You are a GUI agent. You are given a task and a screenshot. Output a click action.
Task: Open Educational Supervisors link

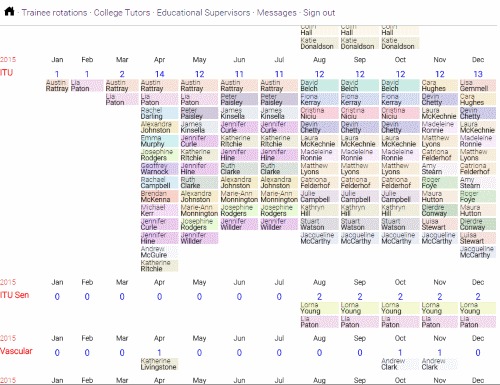(203, 13)
